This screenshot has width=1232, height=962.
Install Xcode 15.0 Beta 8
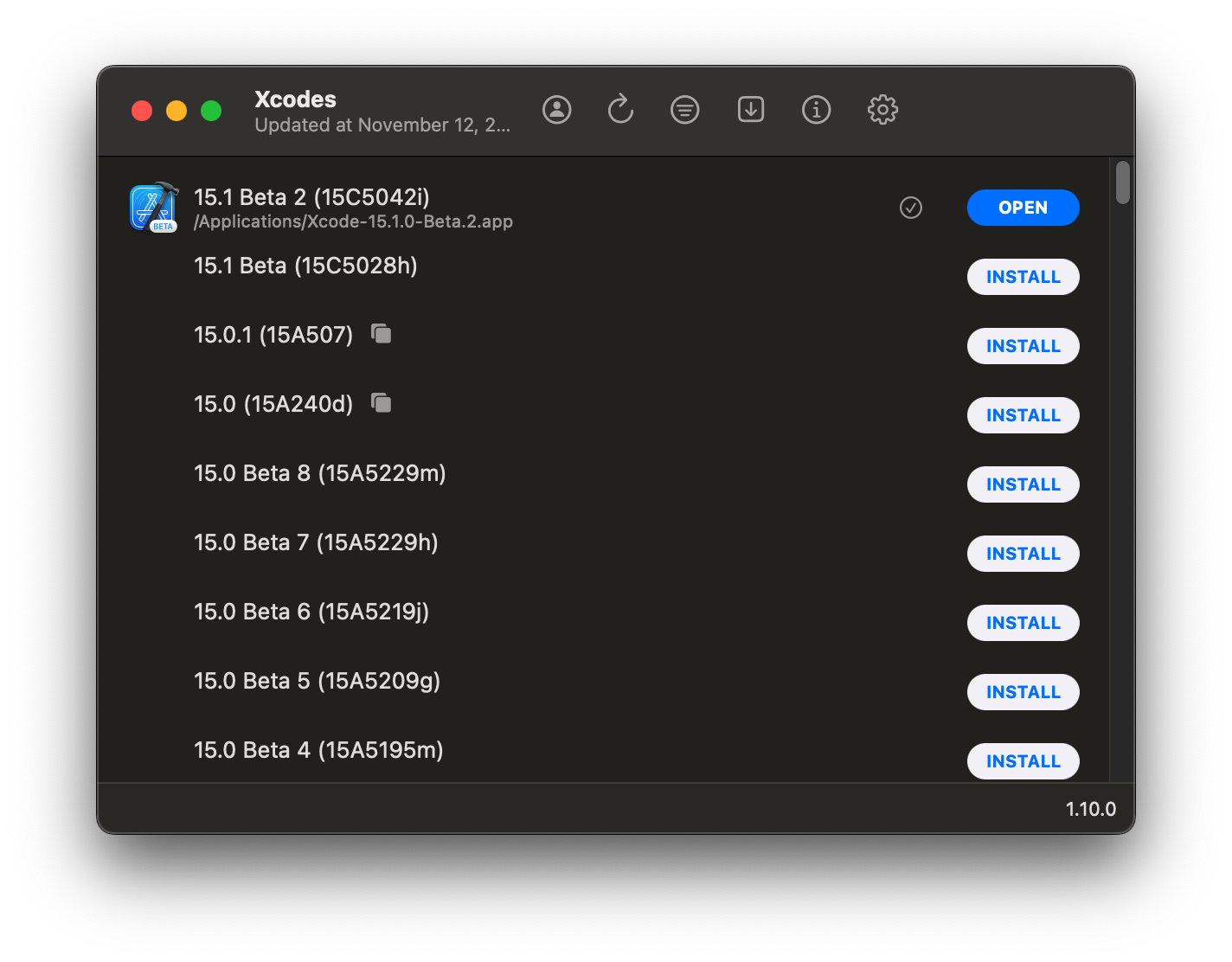point(1023,484)
